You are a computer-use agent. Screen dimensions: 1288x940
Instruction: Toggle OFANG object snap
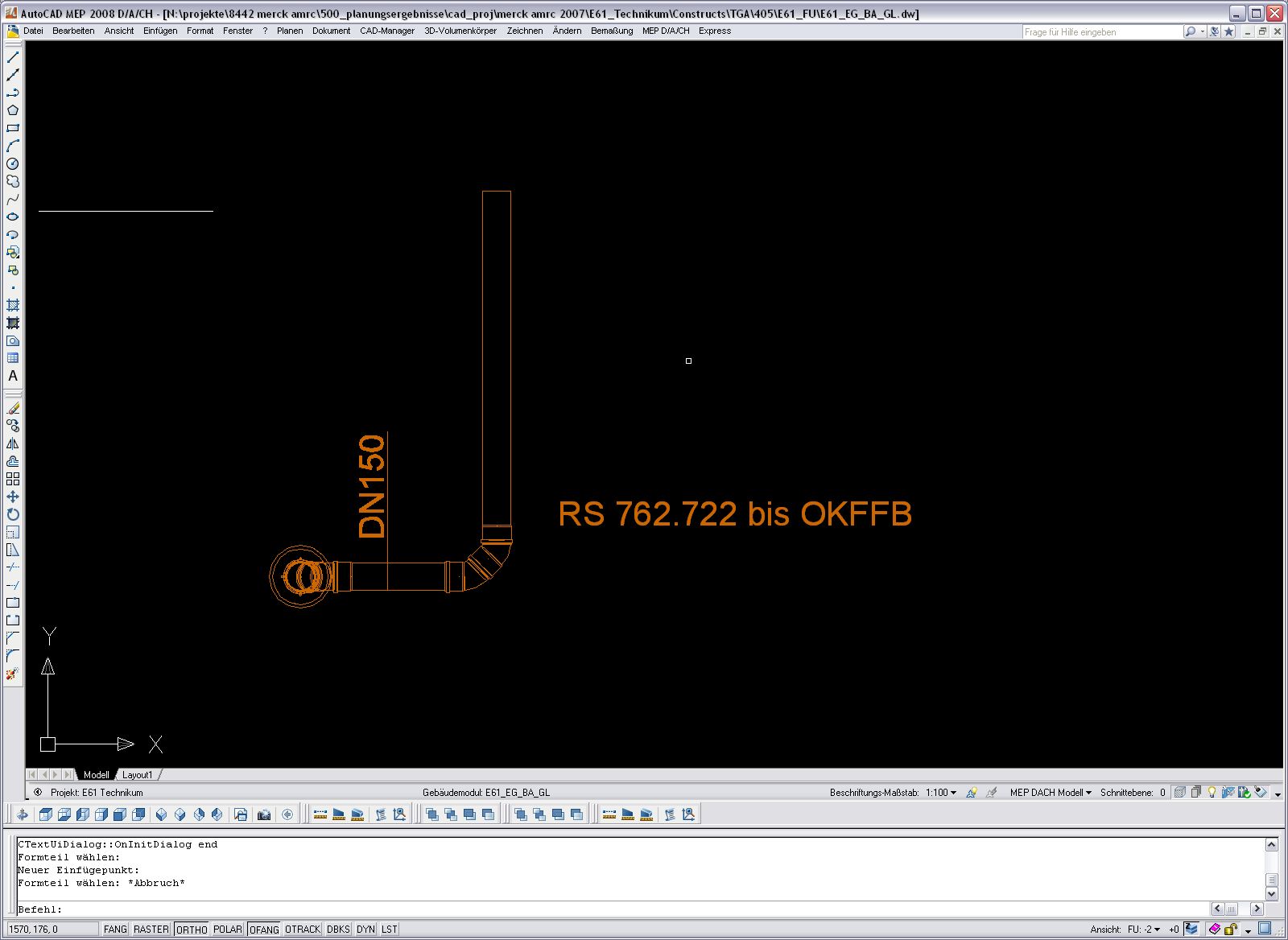[x=264, y=929]
